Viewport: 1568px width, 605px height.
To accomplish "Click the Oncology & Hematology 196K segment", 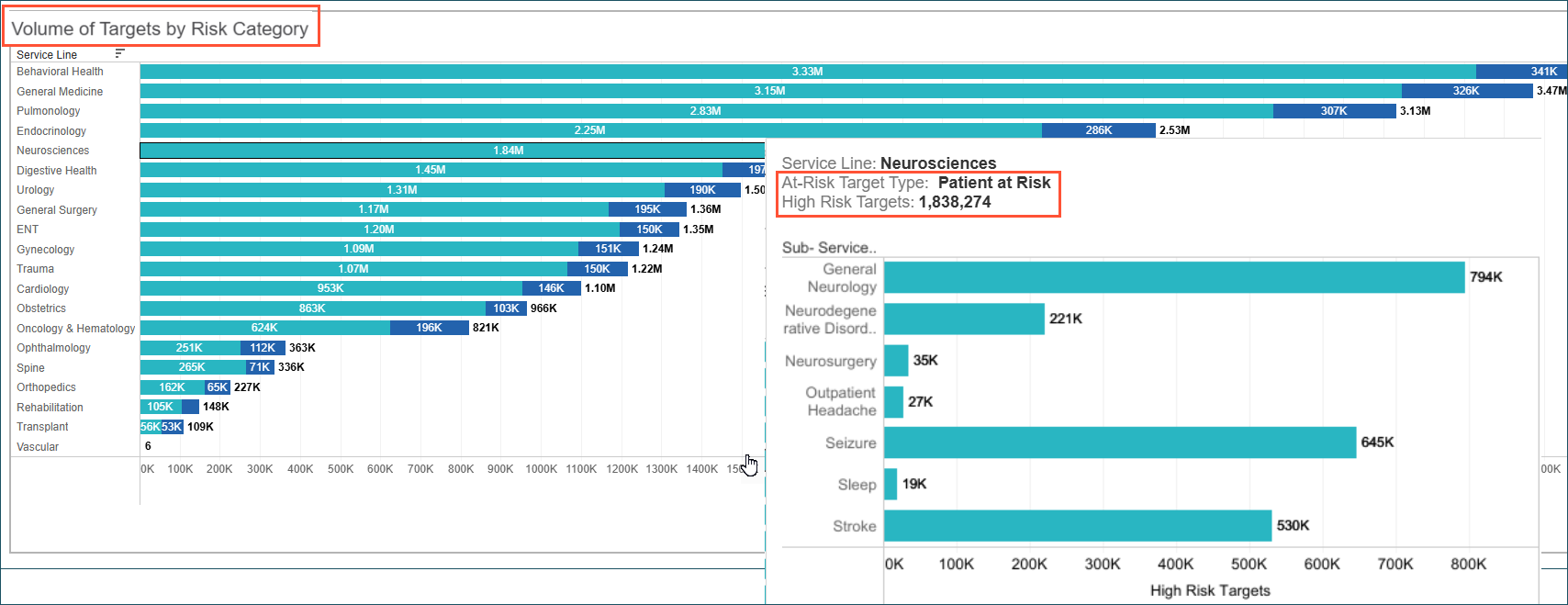I will [429, 328].
